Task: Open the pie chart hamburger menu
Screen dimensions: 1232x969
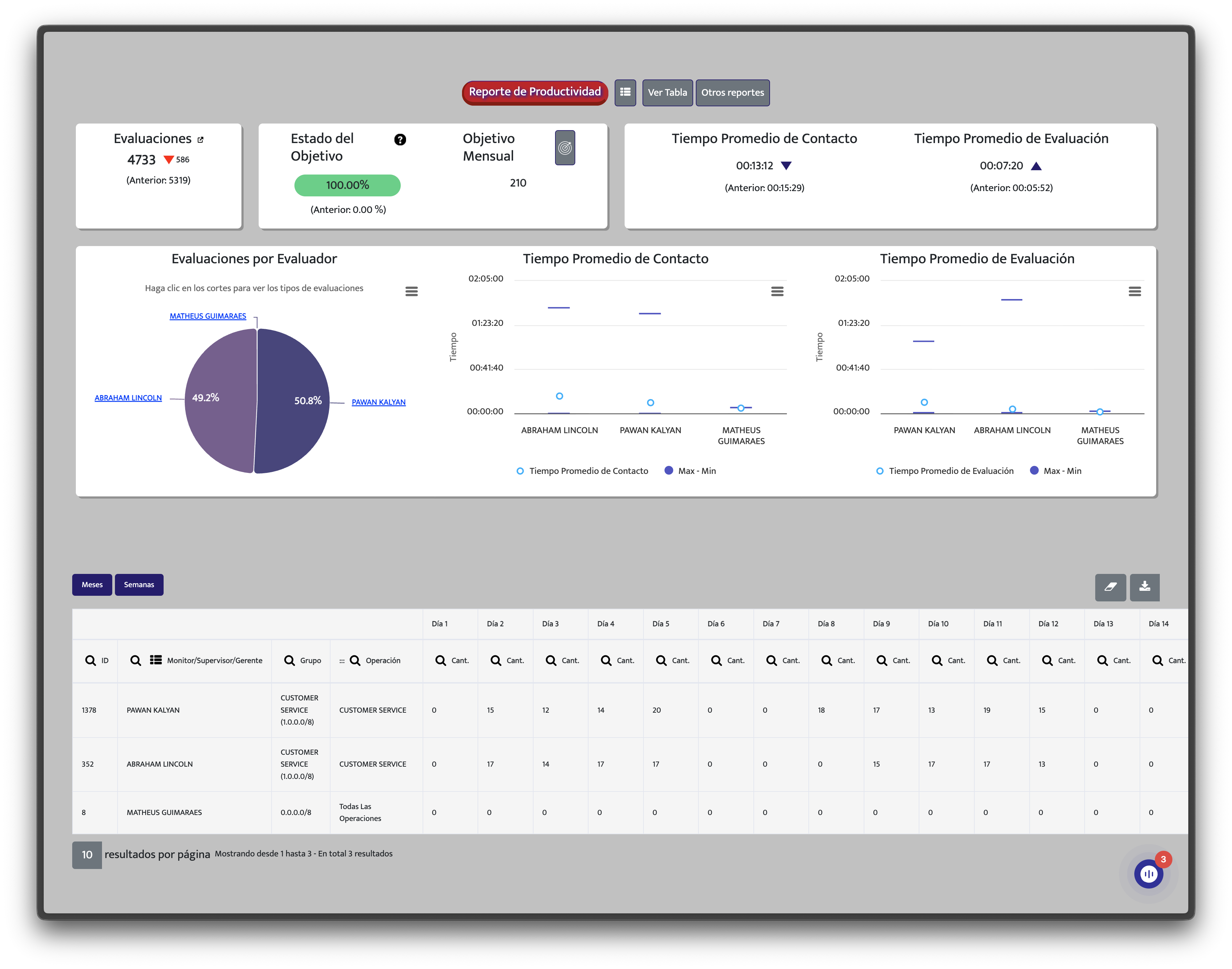Action: (411, 292)
